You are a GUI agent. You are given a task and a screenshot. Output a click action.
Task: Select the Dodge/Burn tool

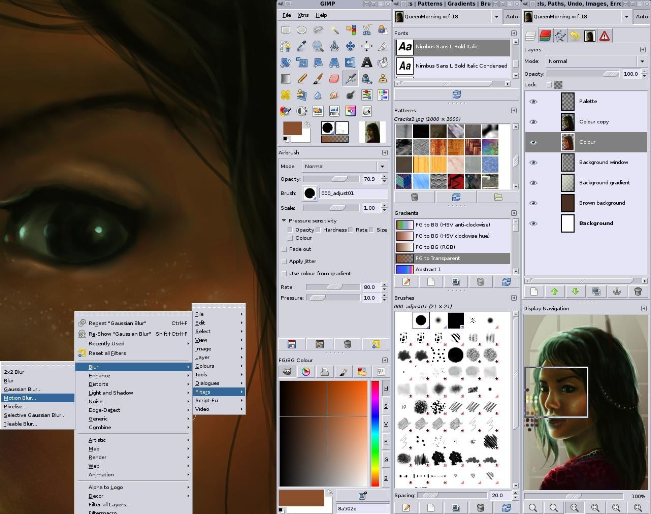point(350,95)
